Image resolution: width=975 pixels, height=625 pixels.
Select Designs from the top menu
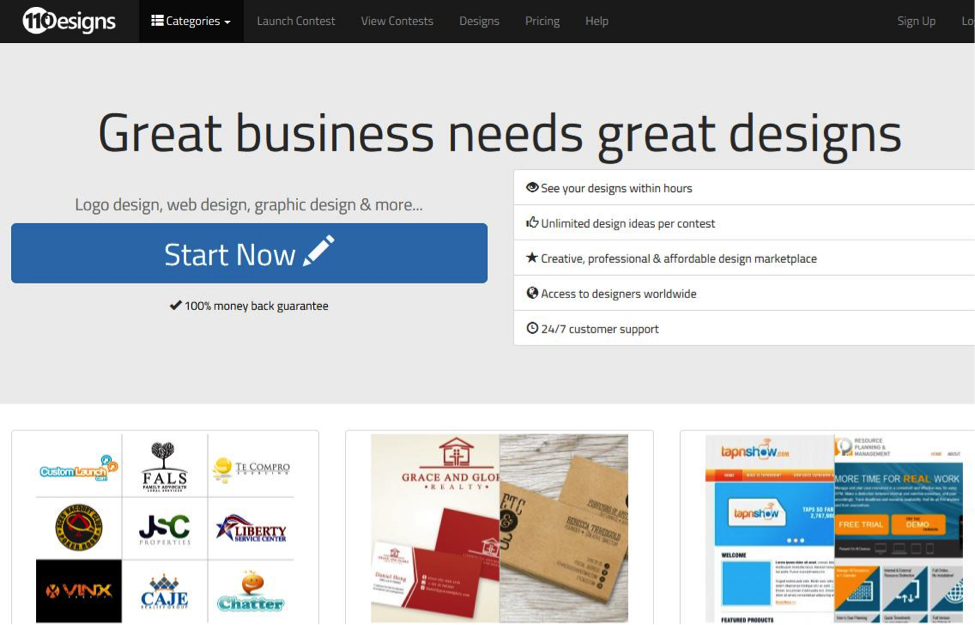479,19
